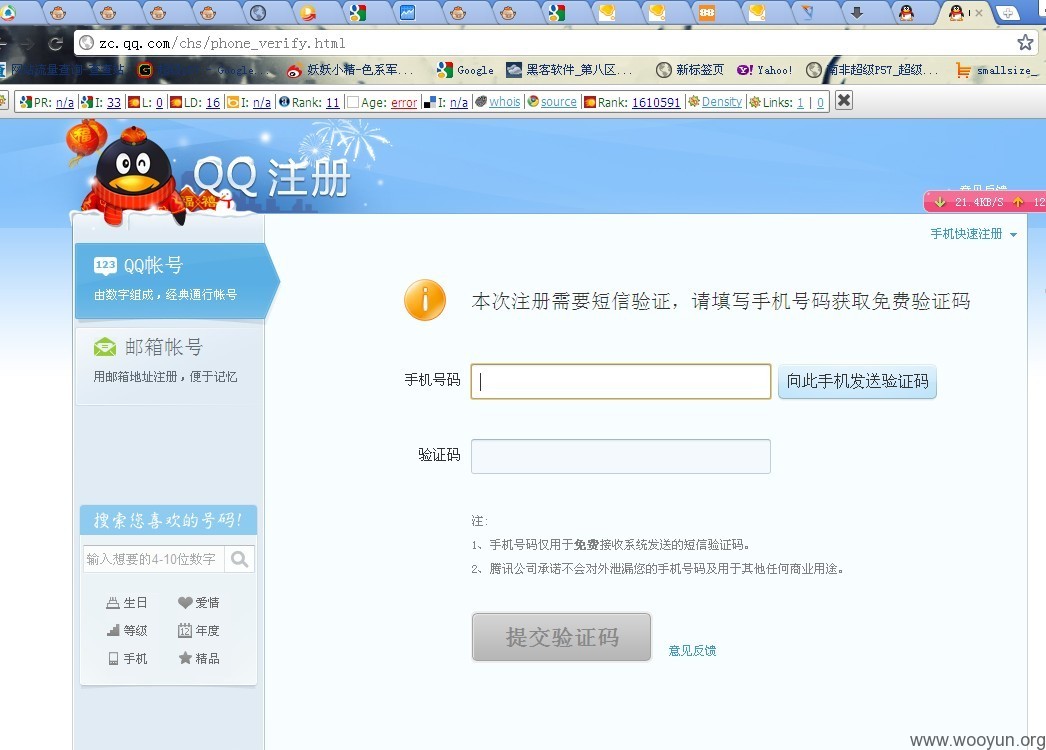This screenshot has height=750, width=1046.
Task: Close the SEO toolbar with X button
Action: tap(844, 101)
